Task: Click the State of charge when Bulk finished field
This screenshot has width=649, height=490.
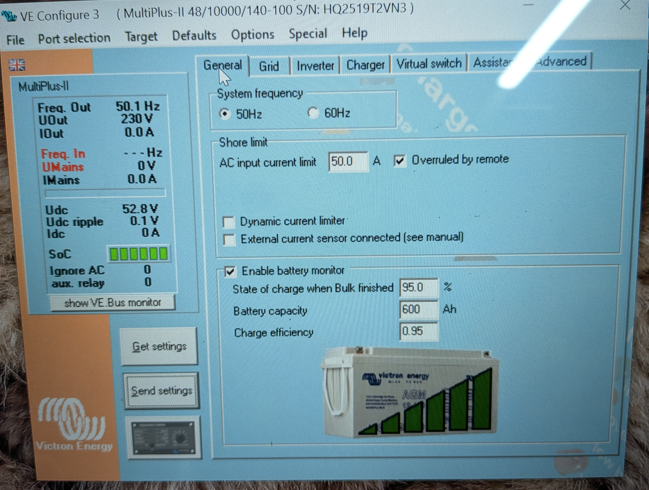Action: pyautogui.click(x=418, y=288)
